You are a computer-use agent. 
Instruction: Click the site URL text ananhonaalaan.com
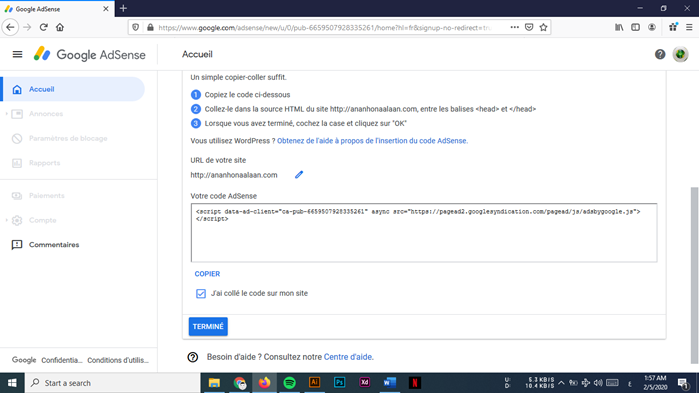[234, 175]
